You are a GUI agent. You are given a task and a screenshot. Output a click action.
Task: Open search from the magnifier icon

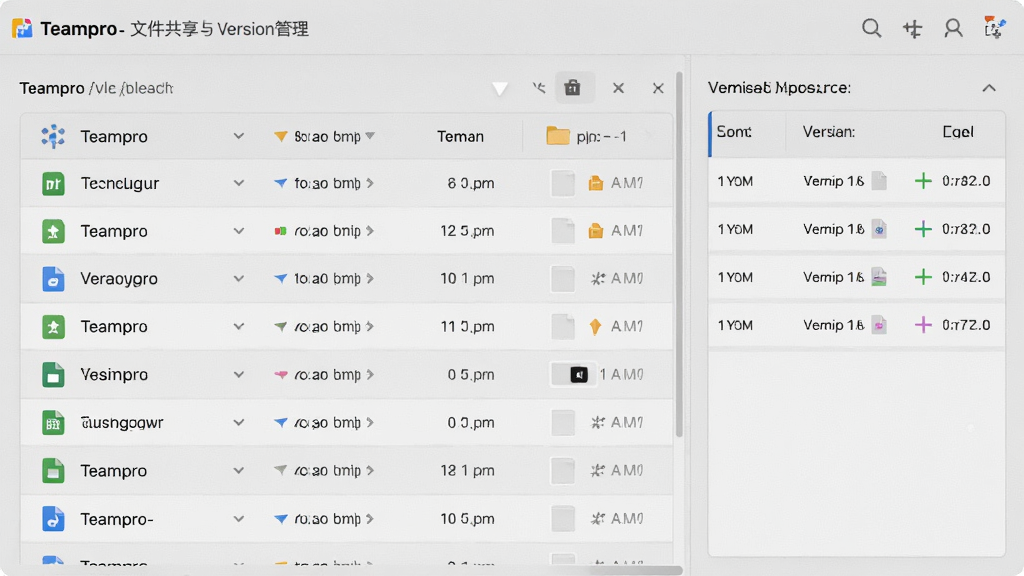pos(871,28)
